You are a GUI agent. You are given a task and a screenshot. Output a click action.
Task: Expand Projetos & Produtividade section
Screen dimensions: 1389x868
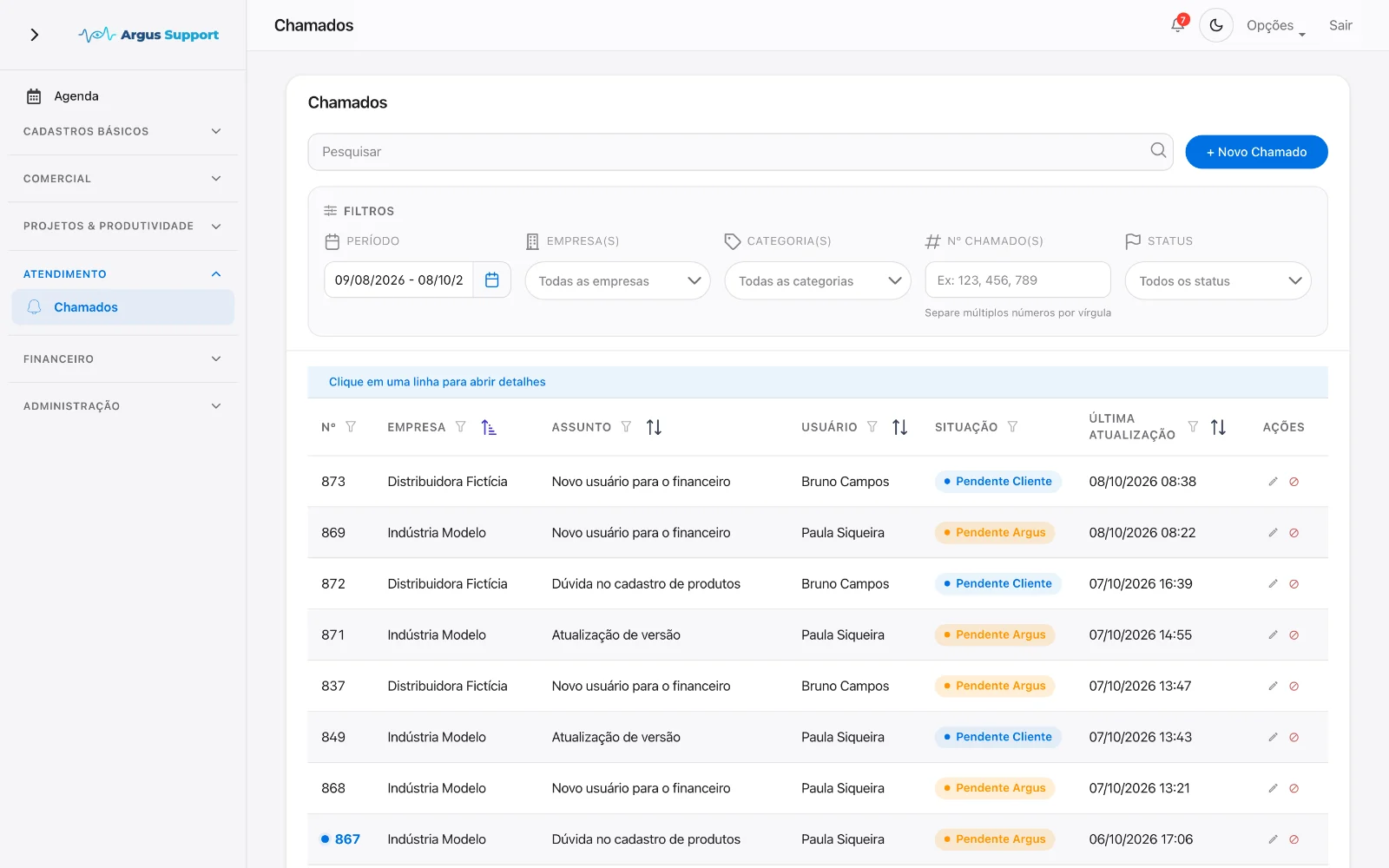[122, 226]
